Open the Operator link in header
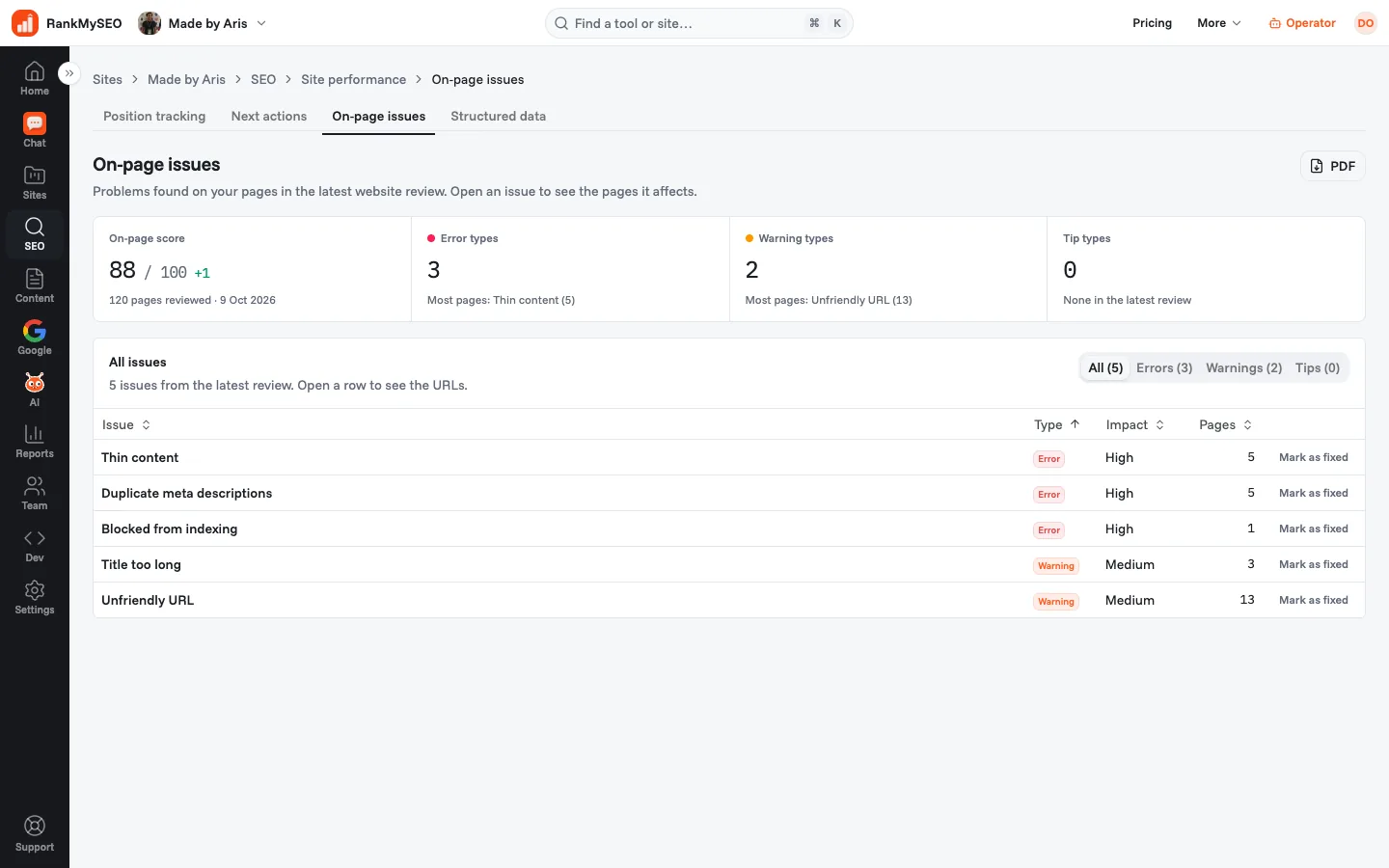This screenshot has width=1389, height=868. click(1302, 23)
